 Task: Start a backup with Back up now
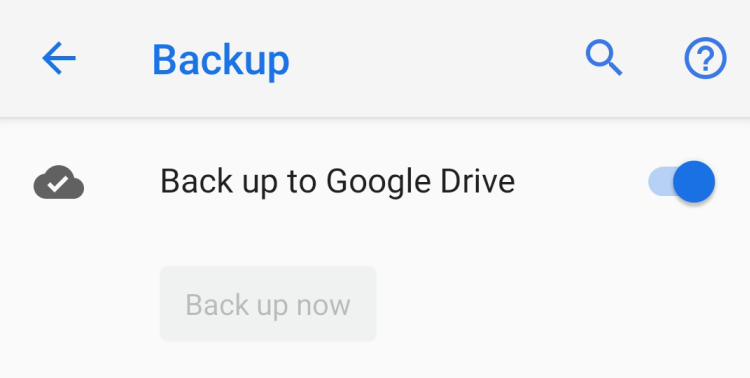tap(268, 304)
